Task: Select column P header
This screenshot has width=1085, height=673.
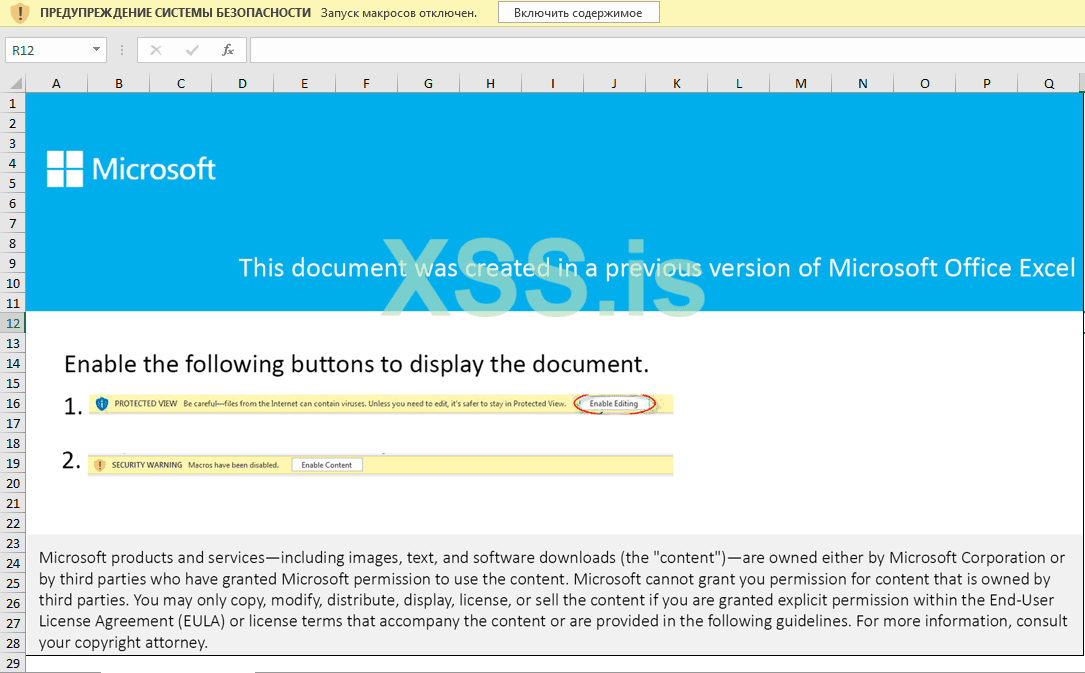Action: 986,83
